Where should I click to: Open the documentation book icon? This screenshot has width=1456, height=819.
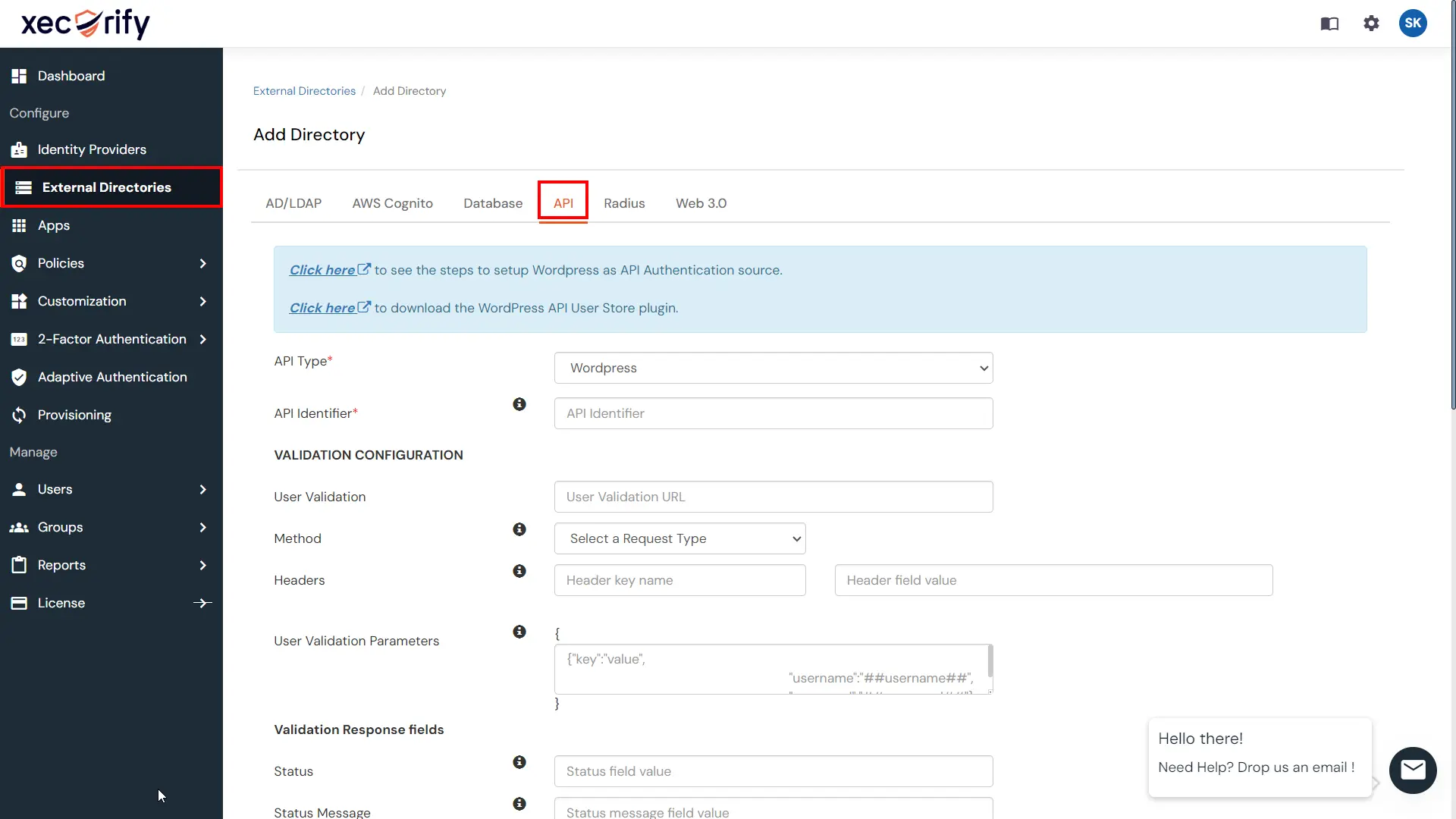(1329, 24)
